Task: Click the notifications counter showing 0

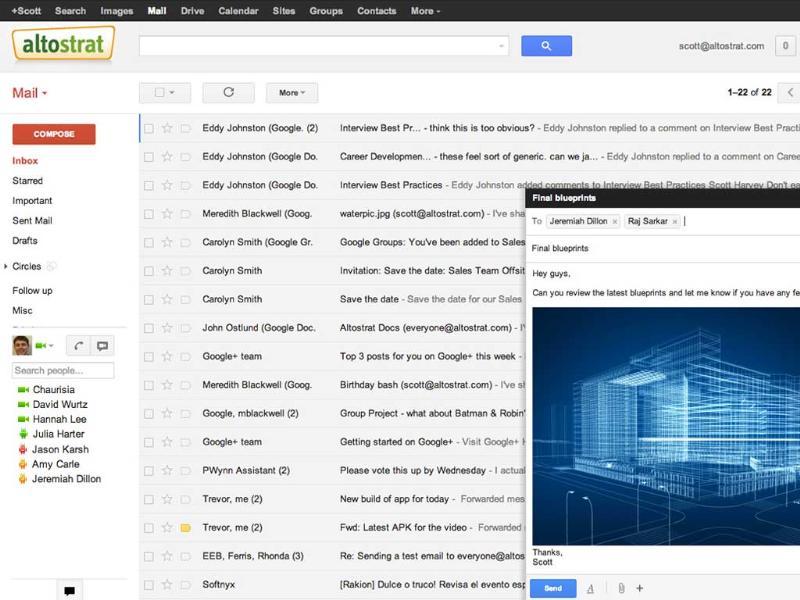Action: (x=786, y=46)
